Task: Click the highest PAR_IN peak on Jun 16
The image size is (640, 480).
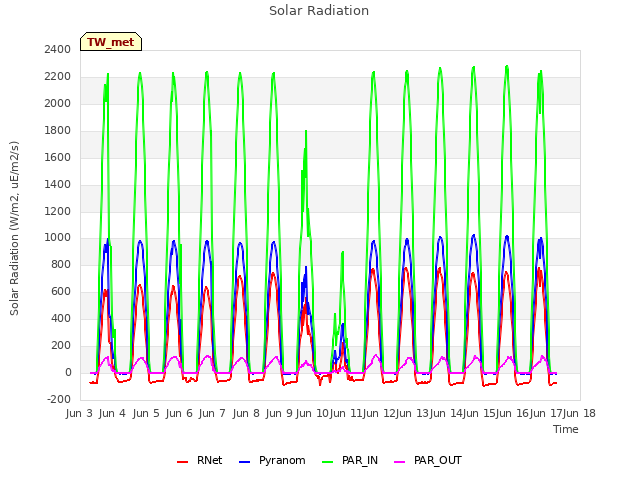Action: coord(507,66)
